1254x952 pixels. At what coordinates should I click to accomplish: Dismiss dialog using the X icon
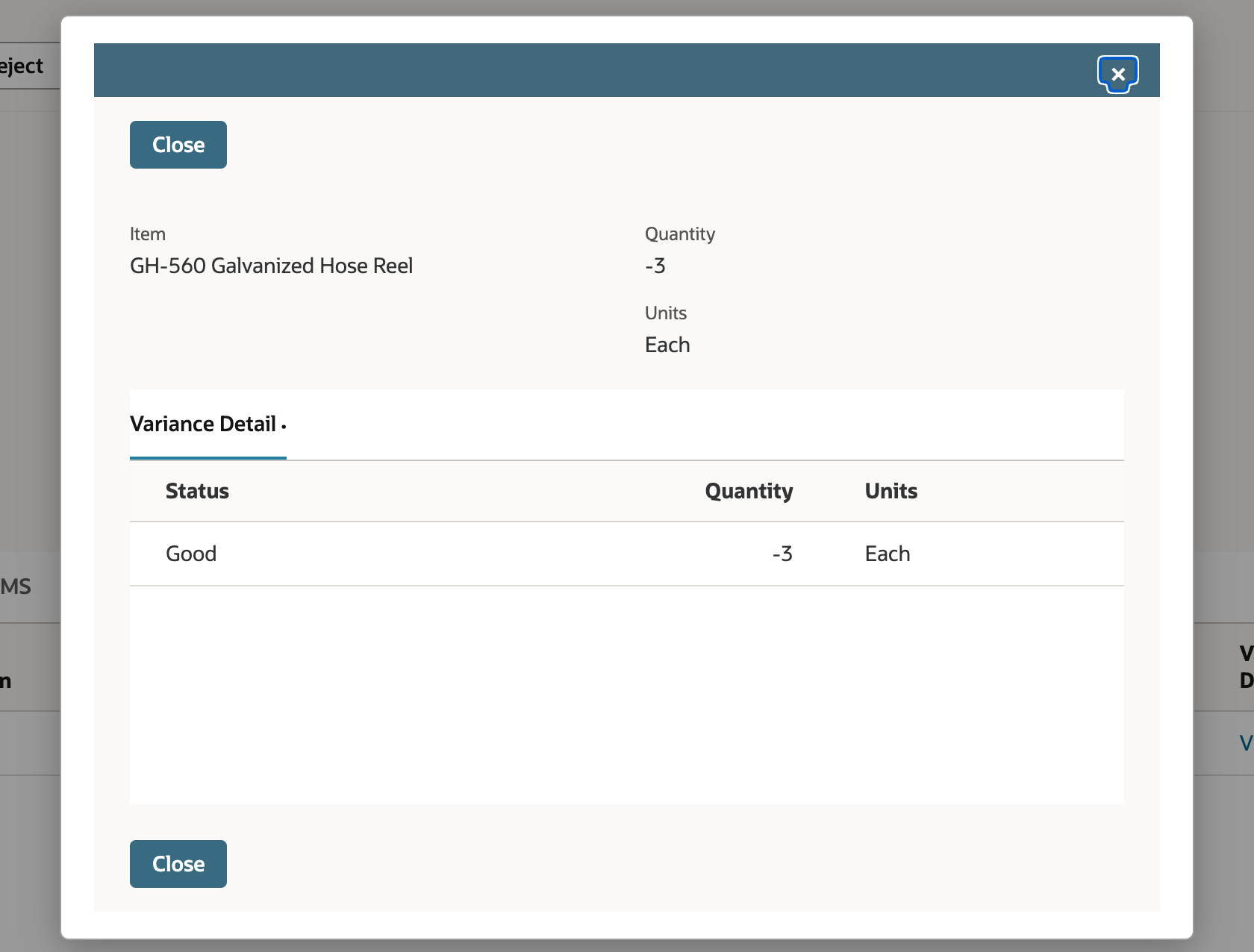point(1117,74)
